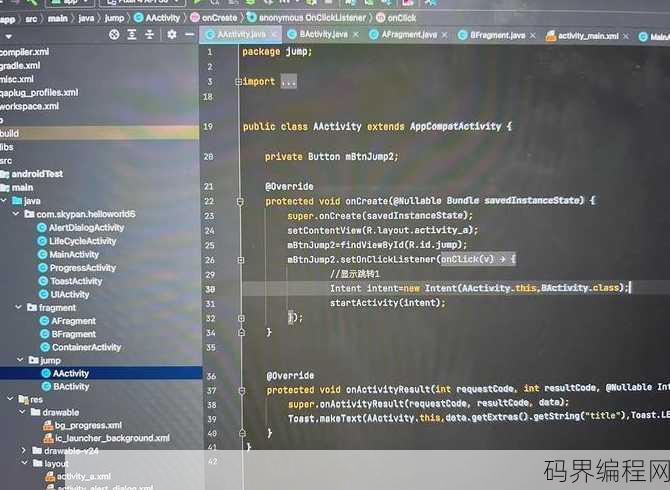This screenshot has width=670, height=490.
Task: Select compiler.xml in project tree
Action: pos(24,52)
